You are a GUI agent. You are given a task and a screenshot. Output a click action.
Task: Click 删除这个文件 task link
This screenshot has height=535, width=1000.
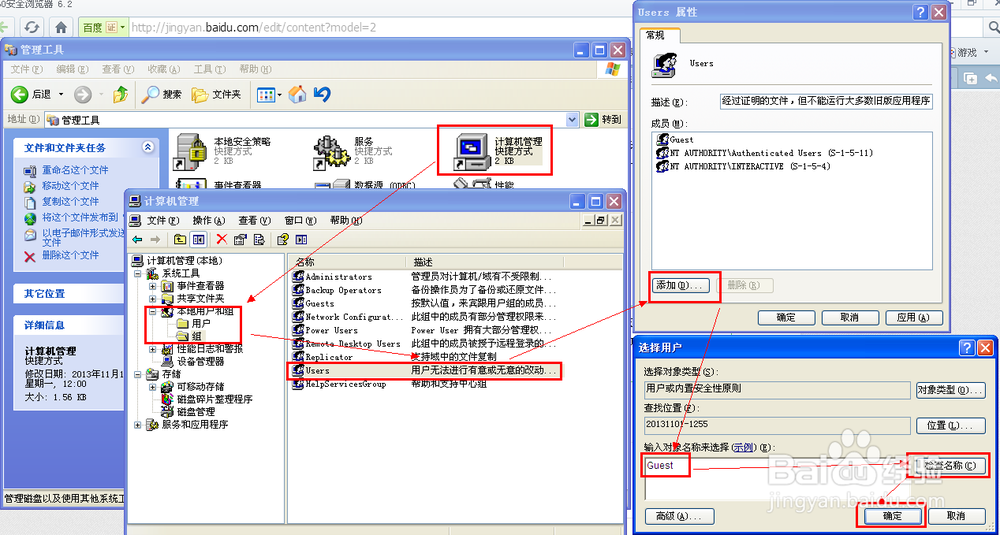70,254
